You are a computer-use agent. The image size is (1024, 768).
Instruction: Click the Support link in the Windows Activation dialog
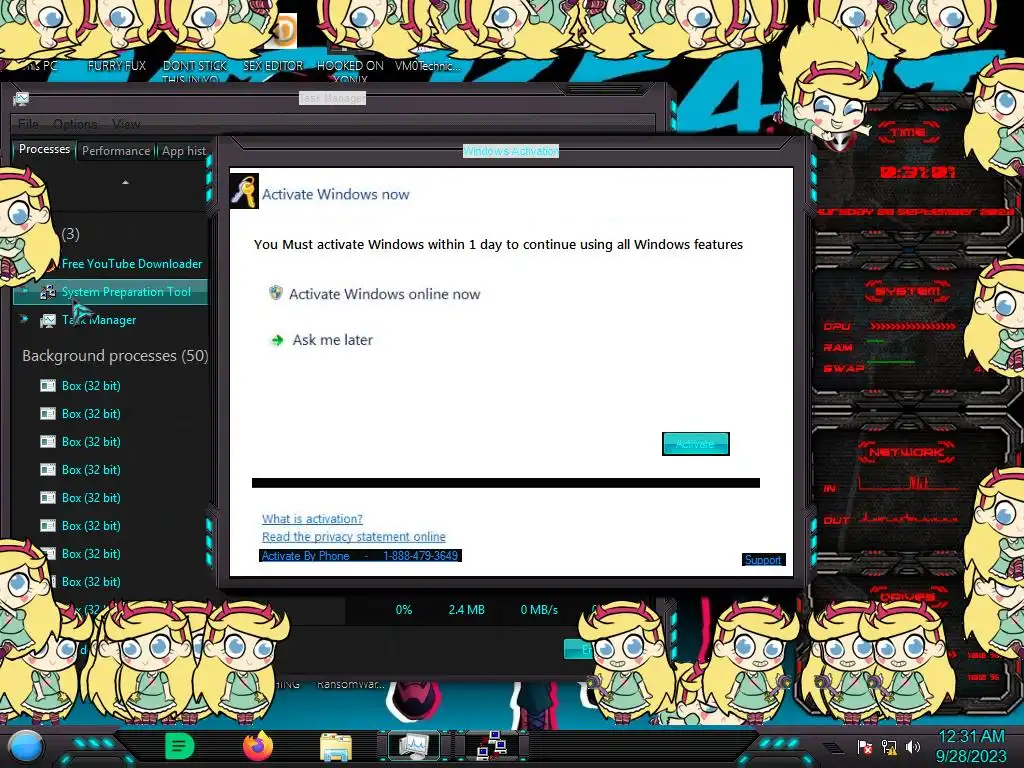click(x=763, y=560)
